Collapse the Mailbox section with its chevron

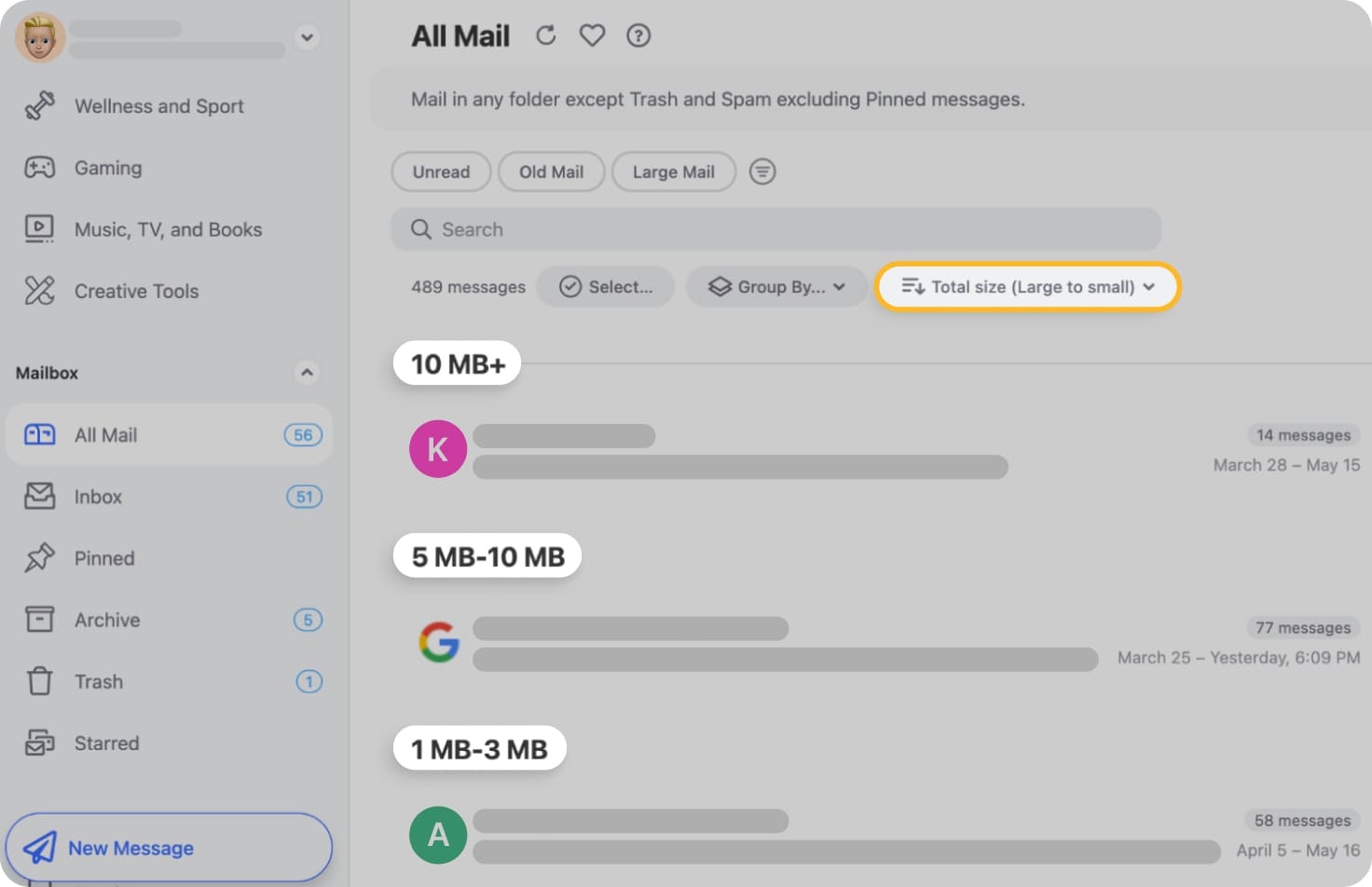pyautogui.click(x=308, y=373)
